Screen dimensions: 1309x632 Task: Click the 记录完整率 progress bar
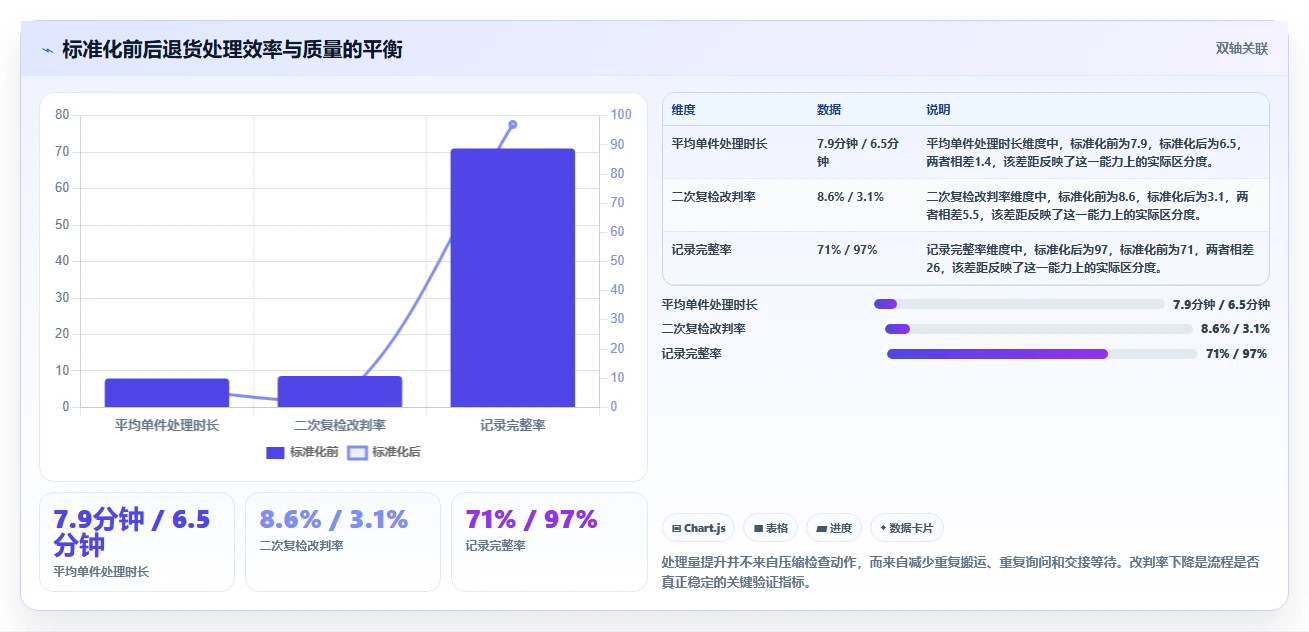coord(1042,353)
